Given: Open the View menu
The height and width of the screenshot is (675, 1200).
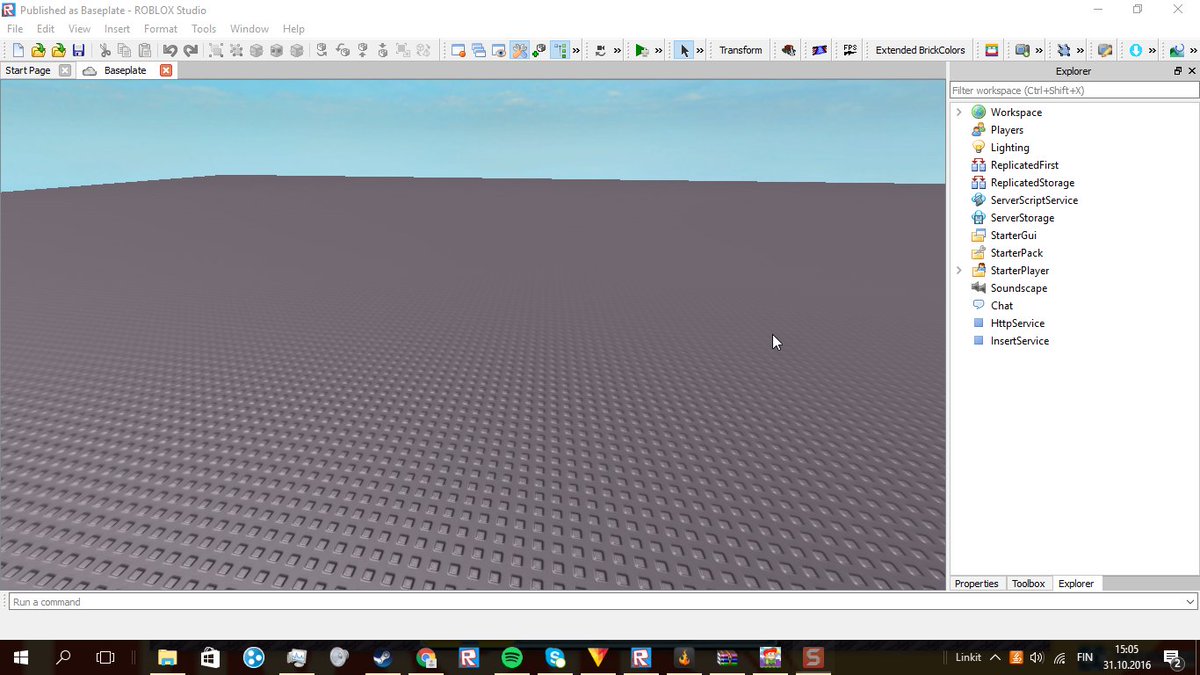Looking at the screenshot, I should pos(79,29).
